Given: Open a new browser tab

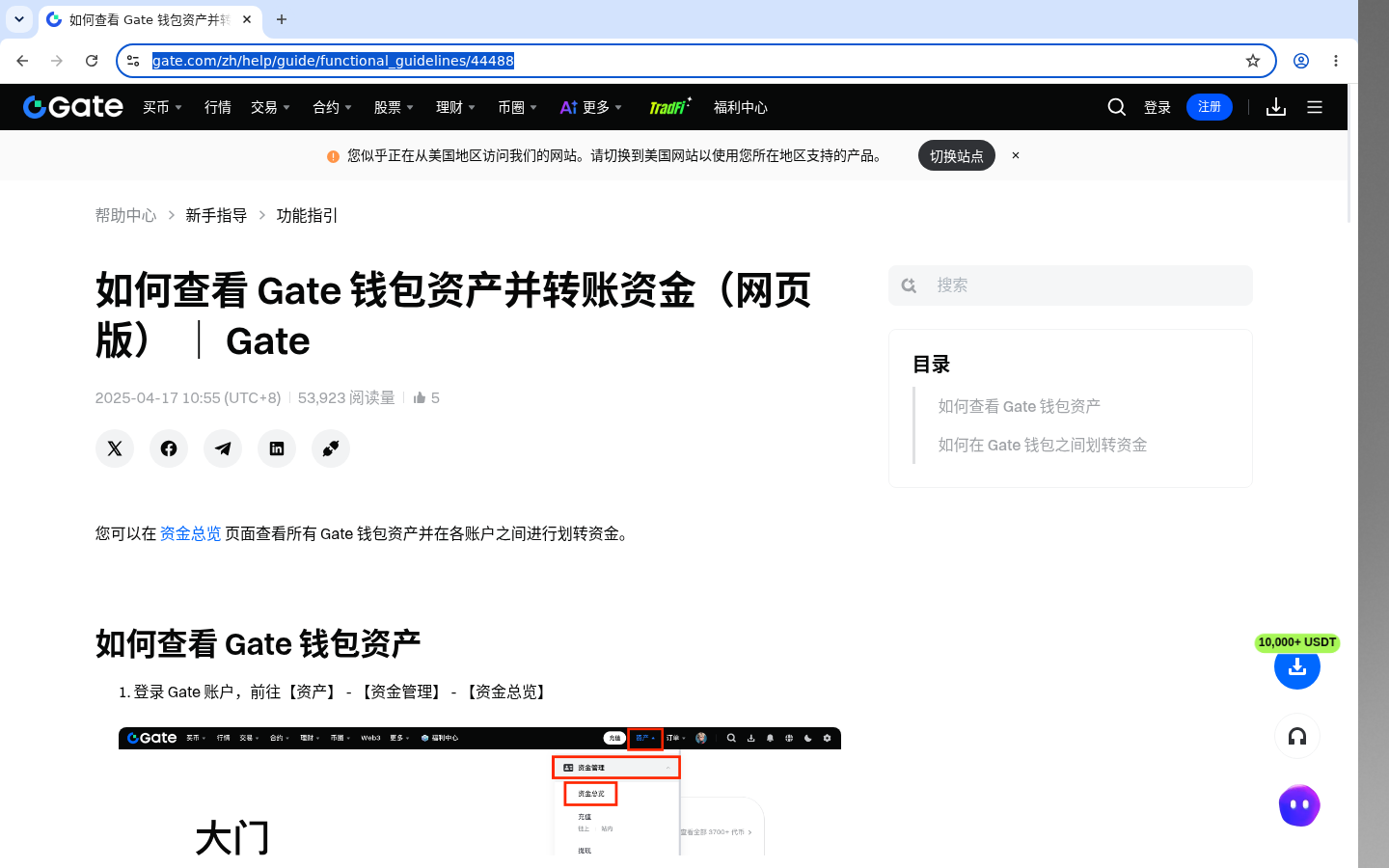Looking at the screenshot, I should (x=282, y=19).
